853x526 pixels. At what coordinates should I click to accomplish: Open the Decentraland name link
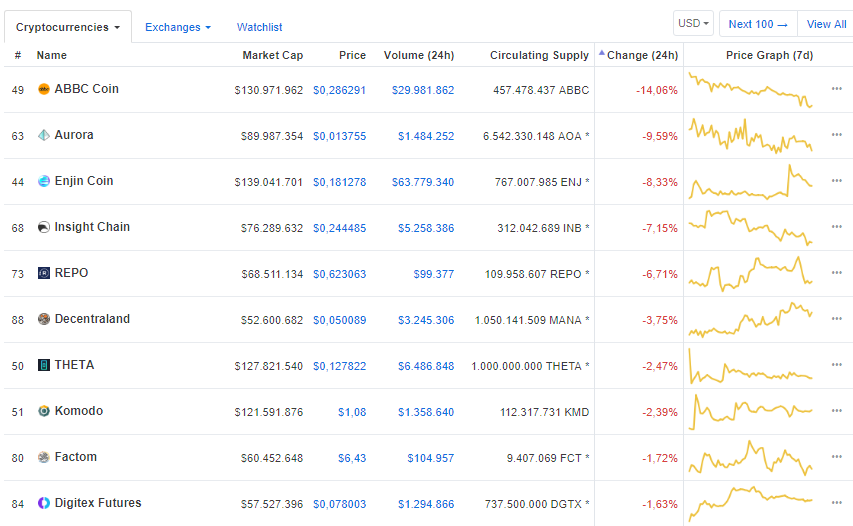click(92, 319)
